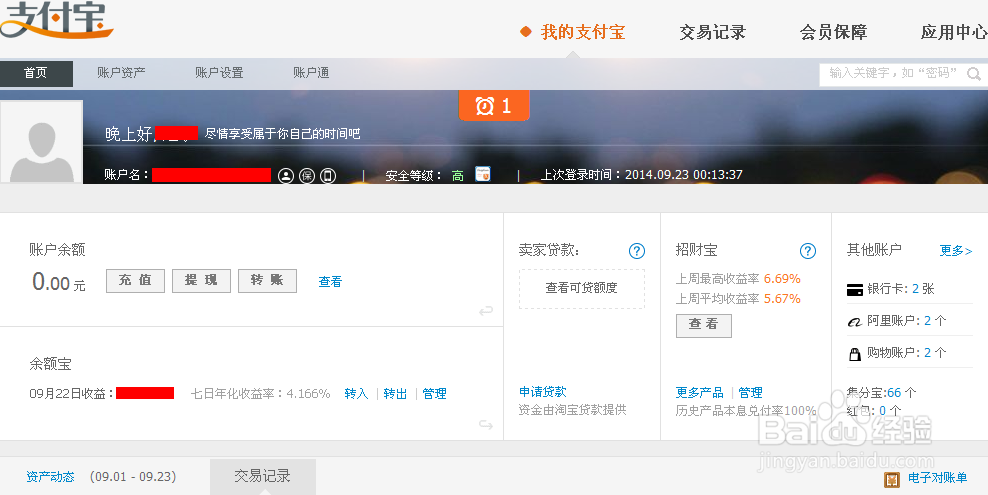
Task: Open help icon next to 招财宝
Action: tap(808, 251)
